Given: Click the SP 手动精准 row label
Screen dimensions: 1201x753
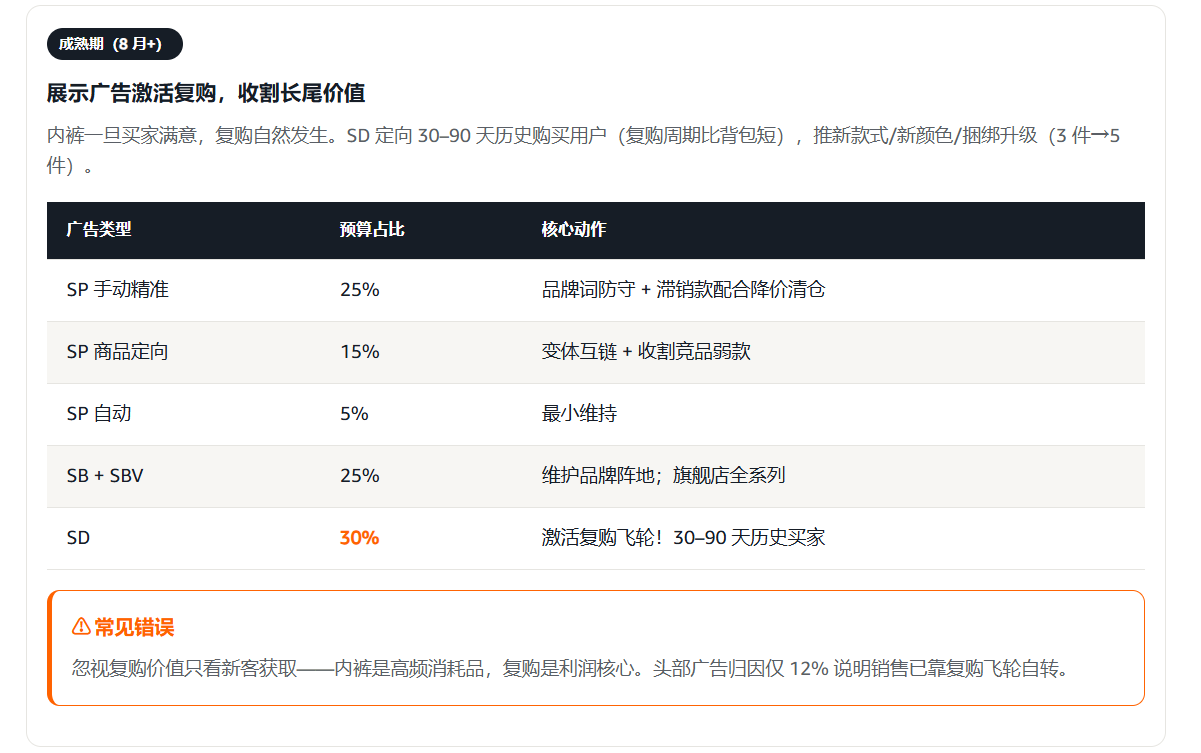Looking at the screenshot, I should coord(118,290).
